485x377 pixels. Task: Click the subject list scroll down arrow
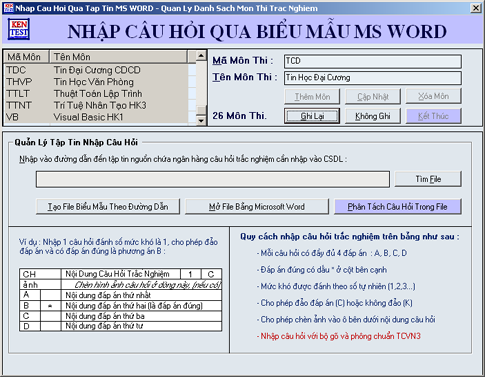point(201,120)
